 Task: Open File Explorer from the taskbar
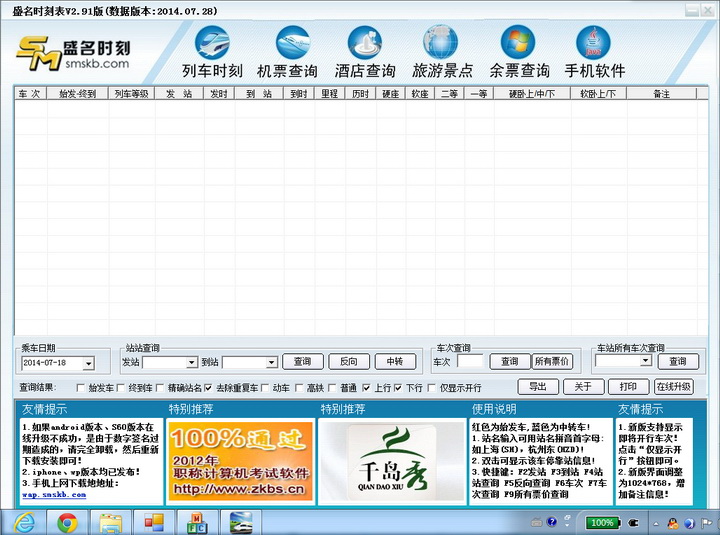(111, 523)
